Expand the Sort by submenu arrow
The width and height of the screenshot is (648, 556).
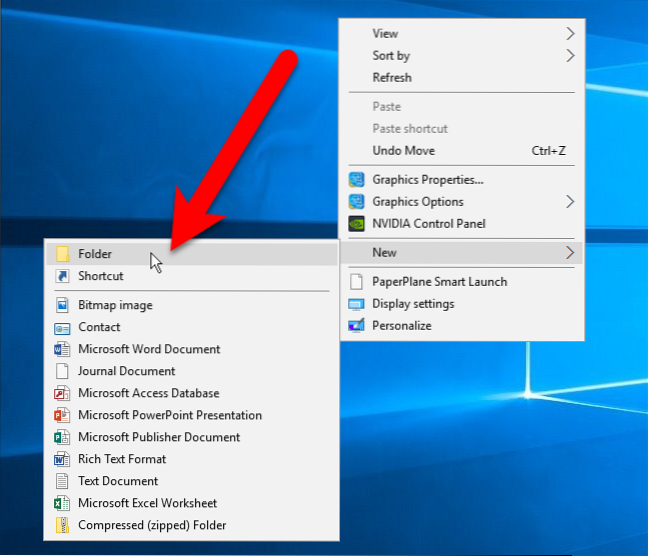pyautogui.click(x=570, y=56)
